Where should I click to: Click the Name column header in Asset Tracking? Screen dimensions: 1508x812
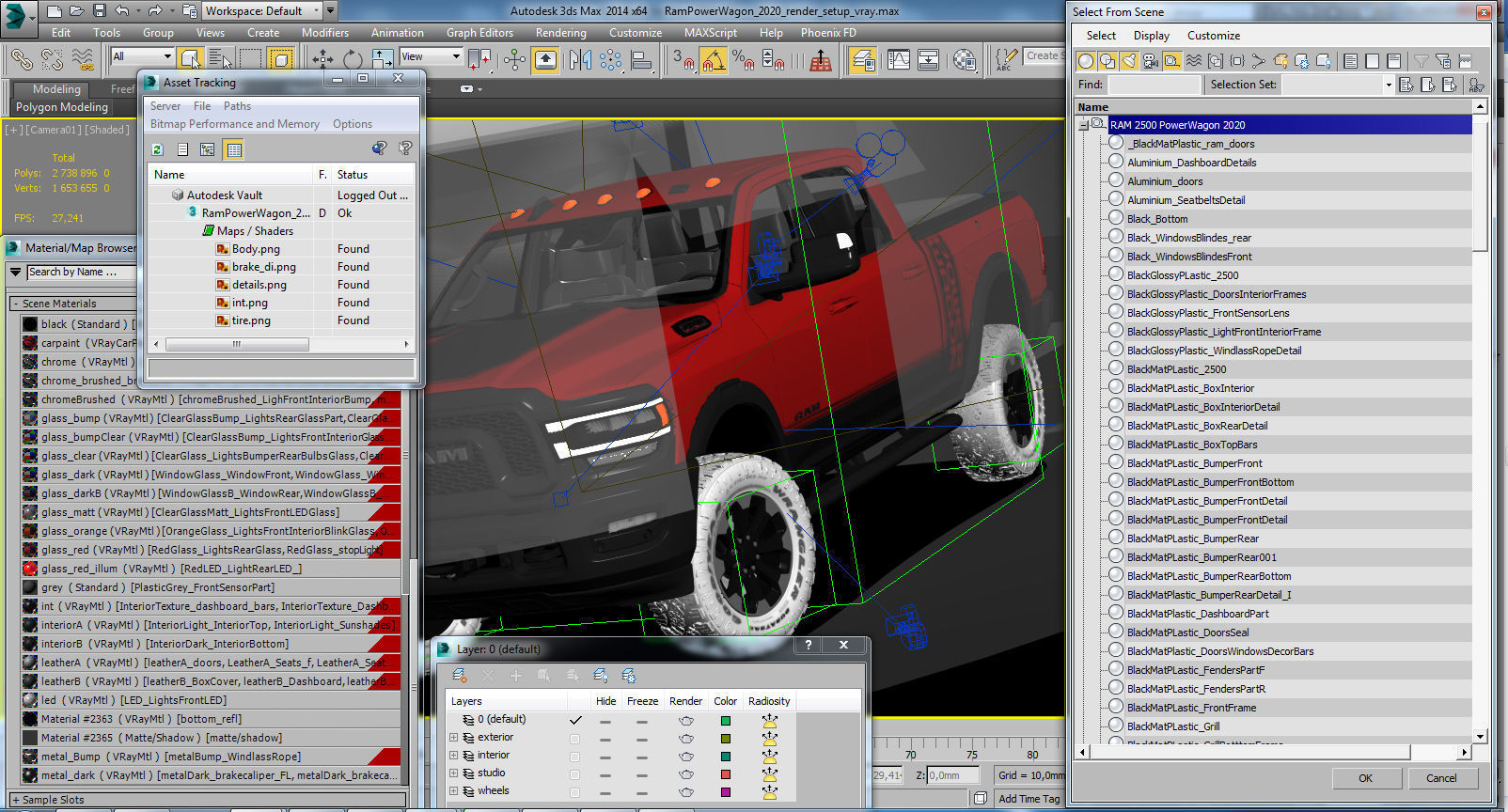(229, 175)
